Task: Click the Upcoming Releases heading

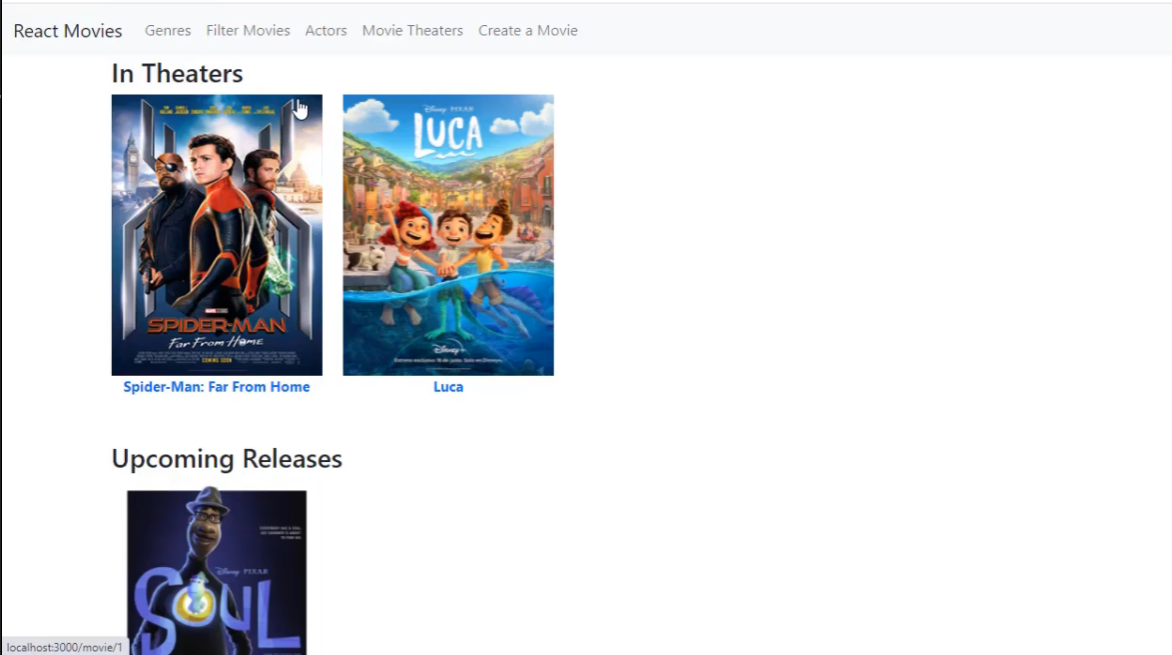Action: [x=226, y=458]
